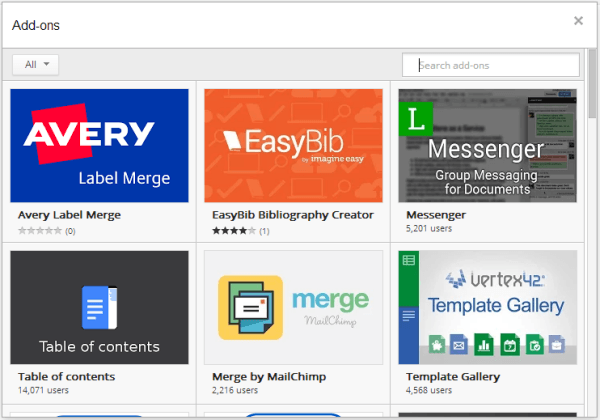
Task: Close the Add-ons dialog
Action: coord(578,21)
